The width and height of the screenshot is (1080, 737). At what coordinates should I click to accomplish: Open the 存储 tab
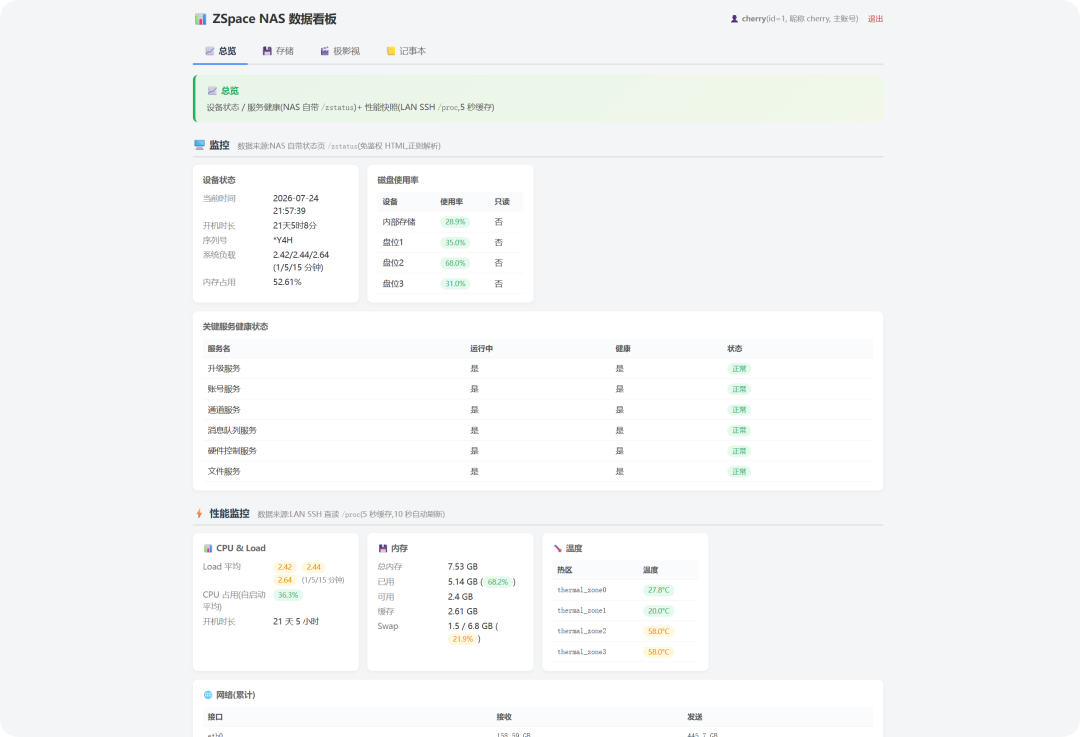pyautogui.click(x=278, y=51)
